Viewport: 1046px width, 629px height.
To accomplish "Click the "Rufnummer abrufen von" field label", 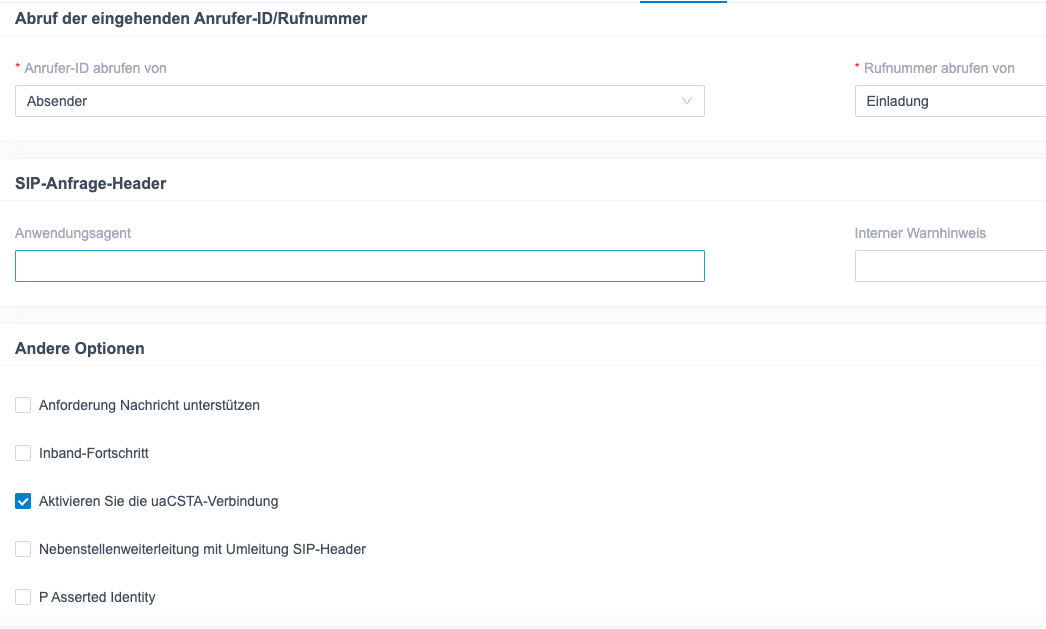I will pyautogui.click(x=939, y=68).
